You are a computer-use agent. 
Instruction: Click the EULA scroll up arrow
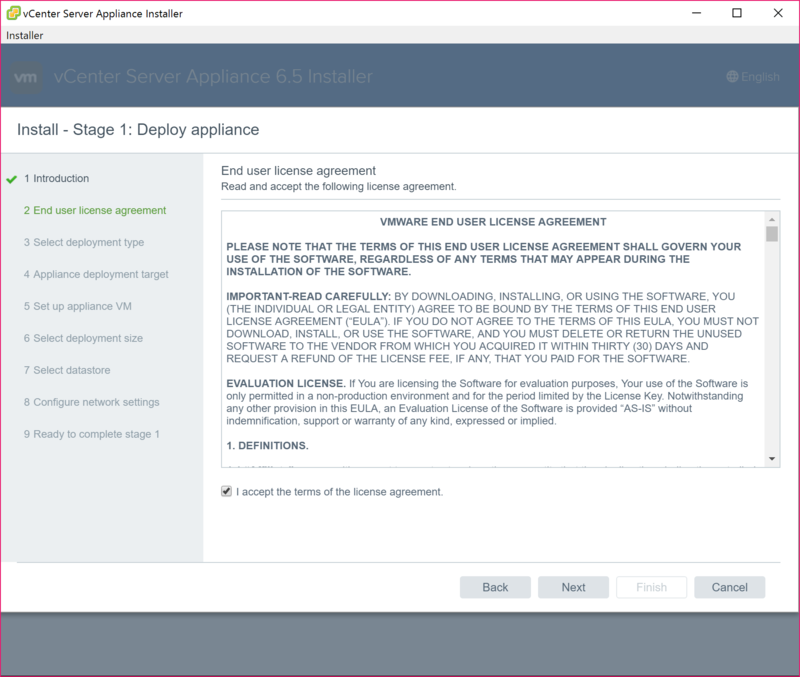tap(772, 219)
